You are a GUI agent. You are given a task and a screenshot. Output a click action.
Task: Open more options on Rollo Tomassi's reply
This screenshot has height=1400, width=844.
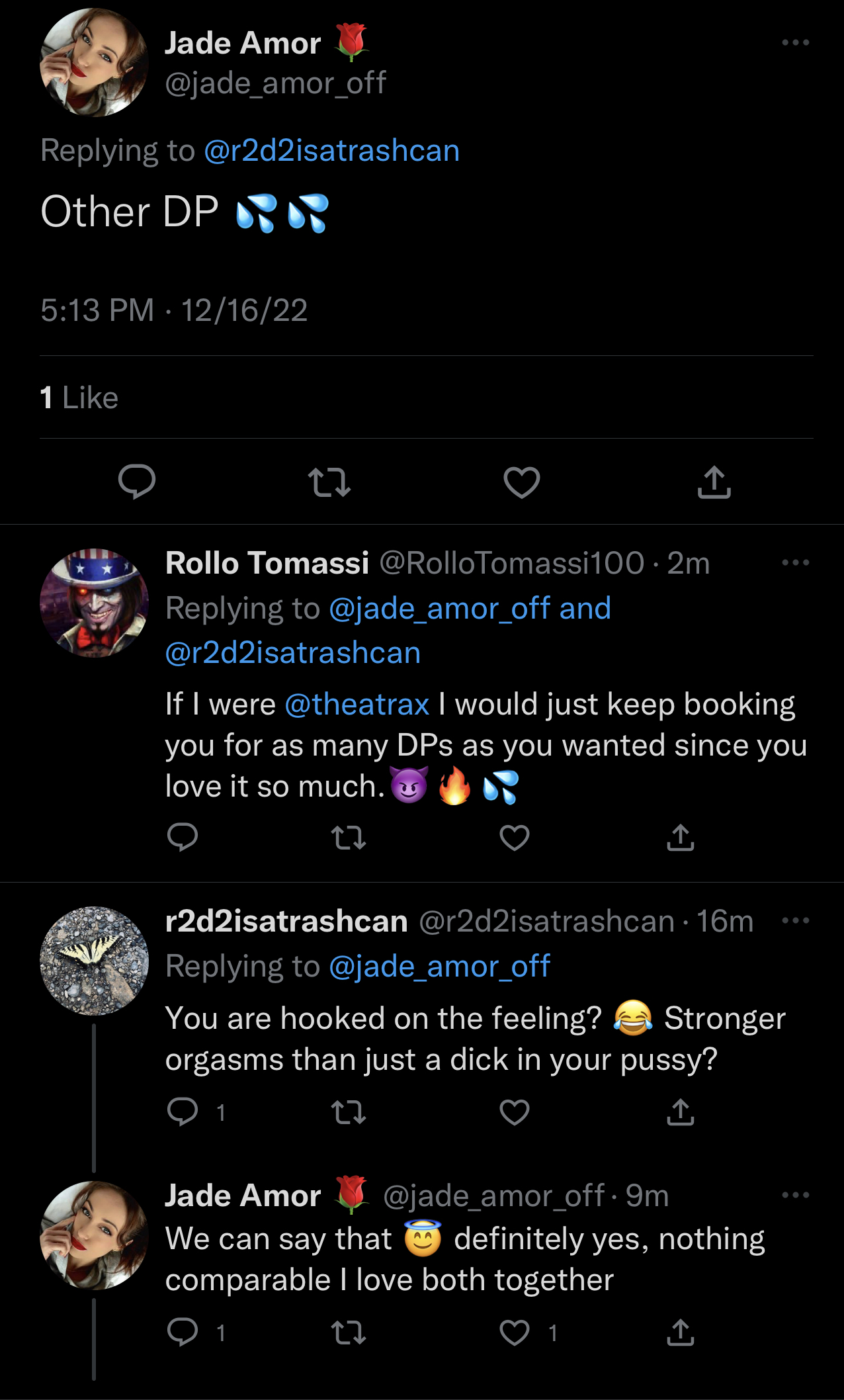point(795,563)
